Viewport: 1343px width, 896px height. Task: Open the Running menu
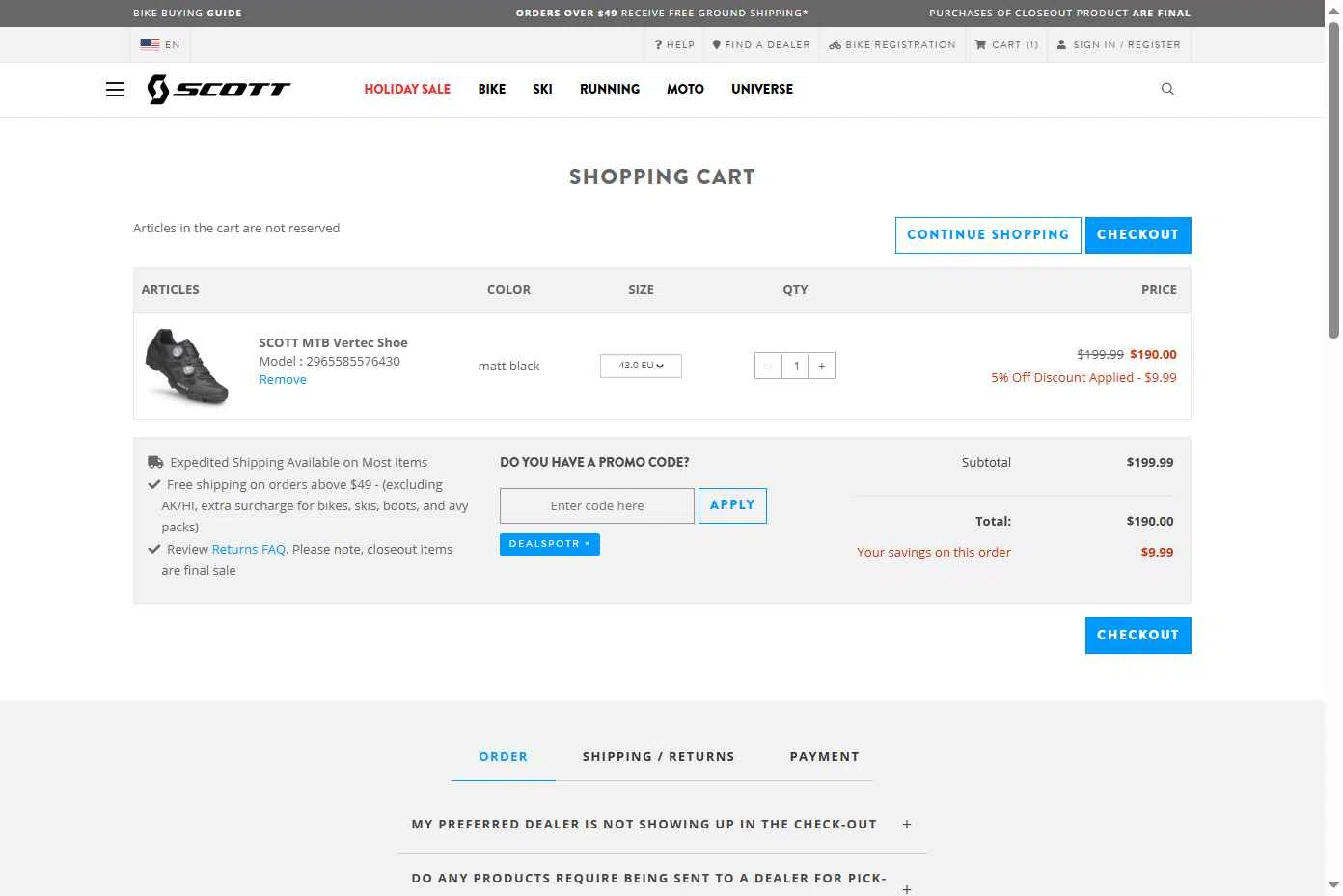(x=610, y=89)
